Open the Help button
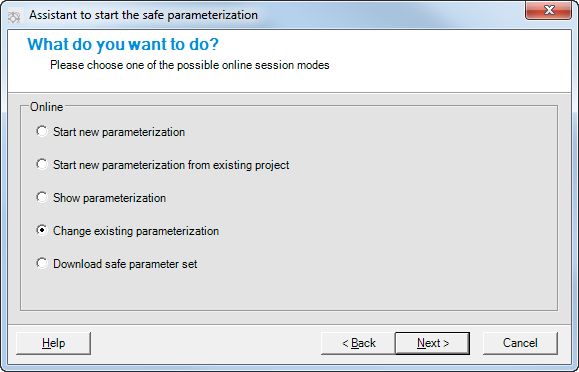579x372 pixels. [54, 343]
